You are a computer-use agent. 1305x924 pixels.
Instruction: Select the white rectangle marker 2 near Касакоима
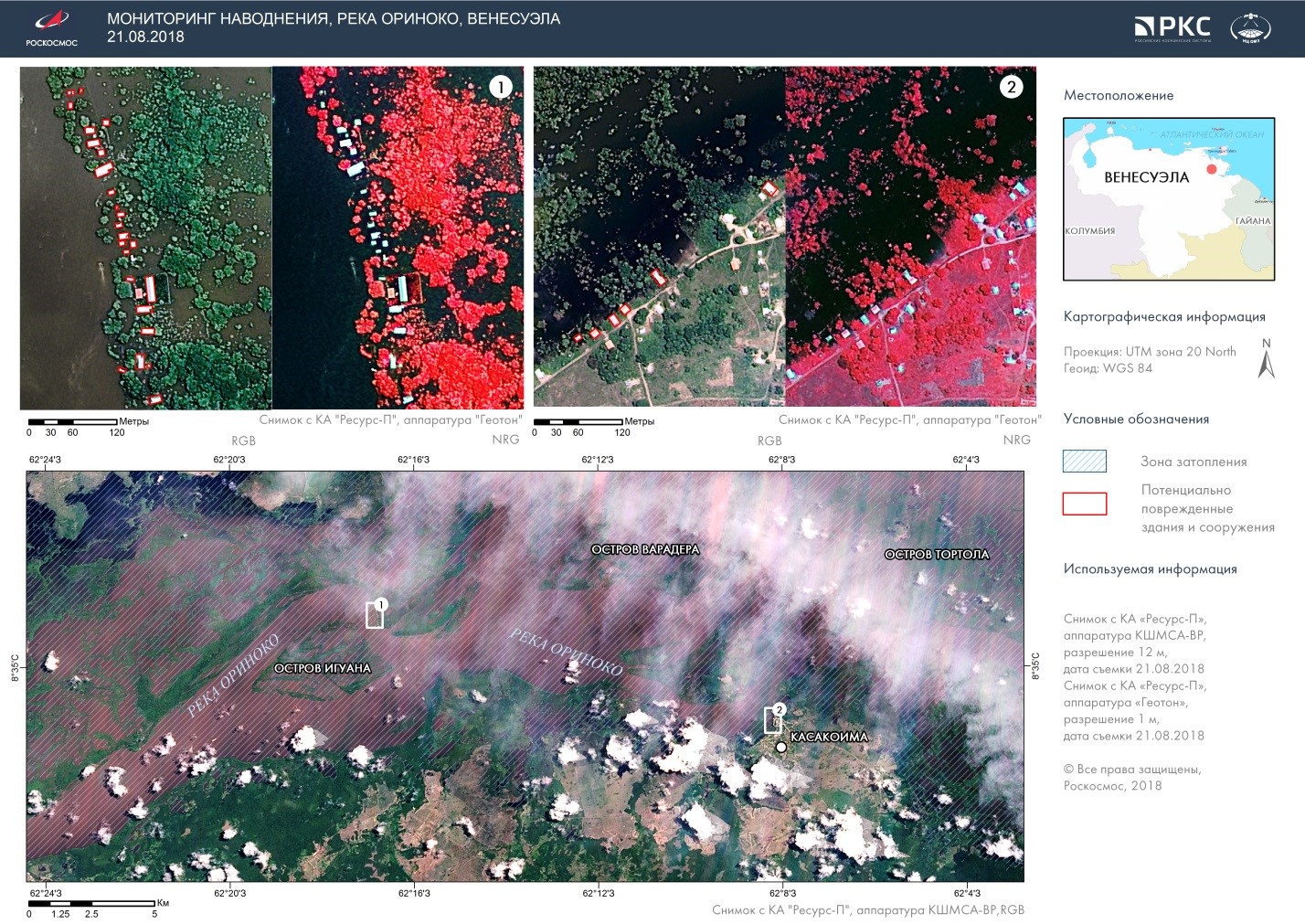coord(772,720)
